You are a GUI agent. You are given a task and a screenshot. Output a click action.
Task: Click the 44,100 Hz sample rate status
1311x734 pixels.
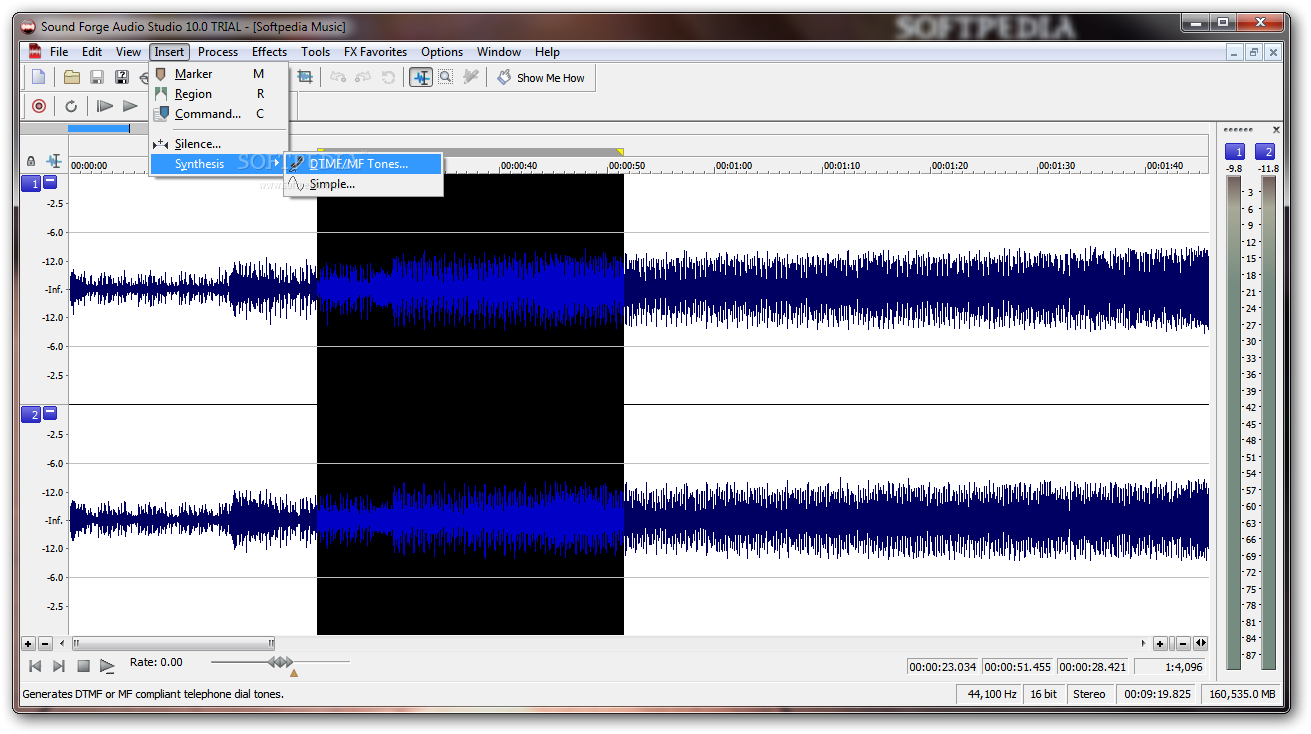(x=989, y=694)
